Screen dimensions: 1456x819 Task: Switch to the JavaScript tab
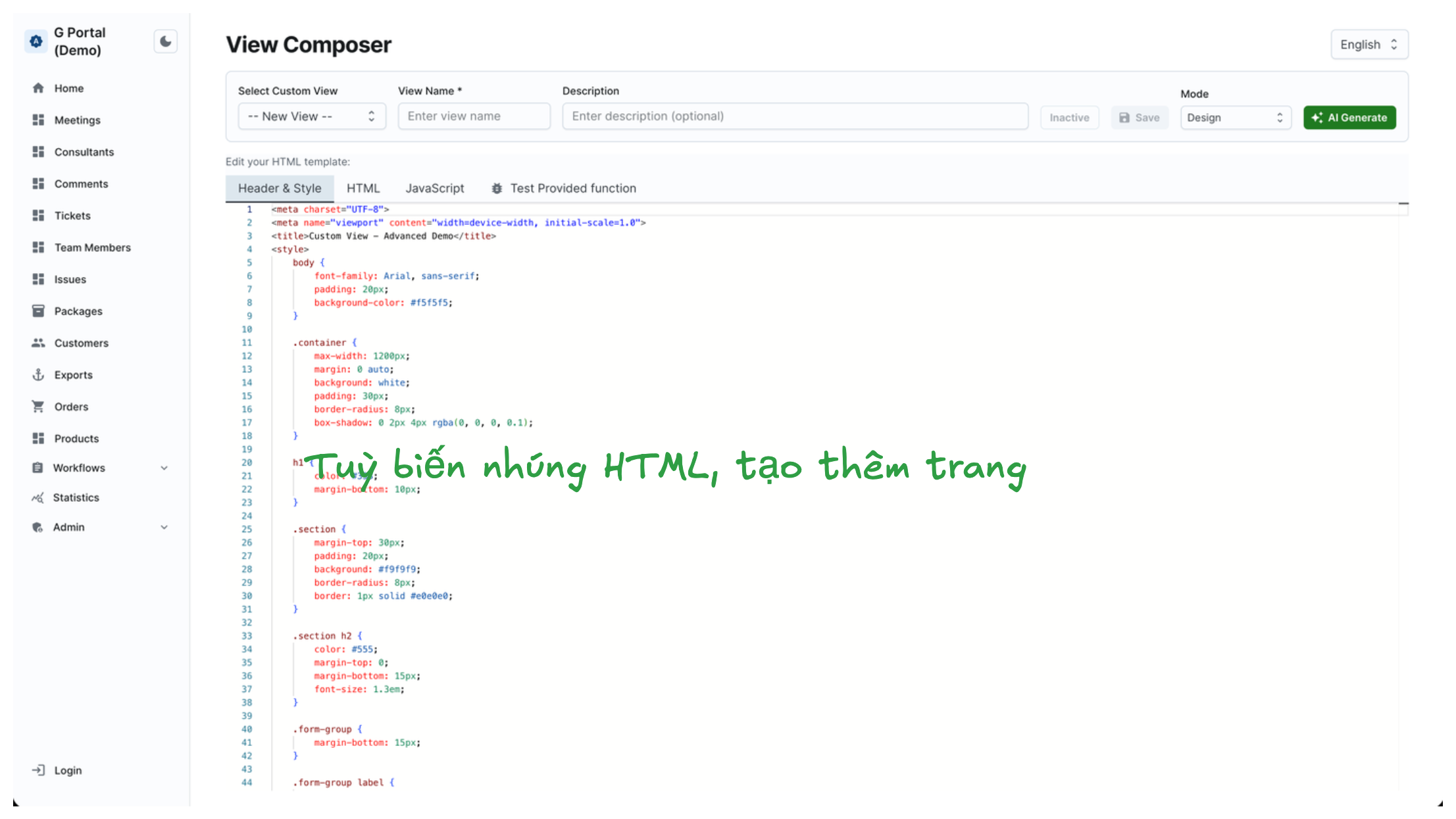(435, 189)
